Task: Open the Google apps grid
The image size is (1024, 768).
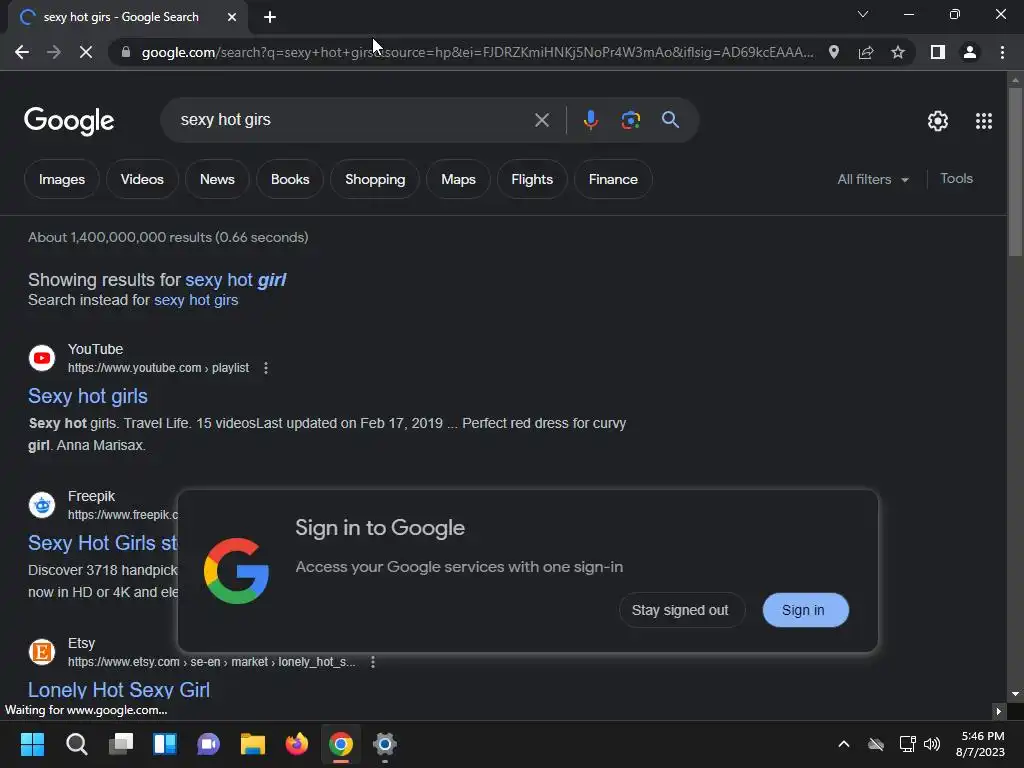Action: [x=984, y=121]
